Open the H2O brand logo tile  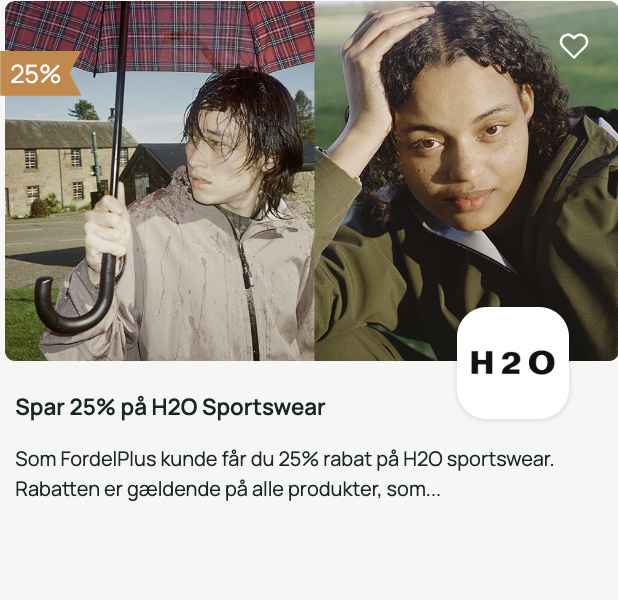tap(512, 363)
